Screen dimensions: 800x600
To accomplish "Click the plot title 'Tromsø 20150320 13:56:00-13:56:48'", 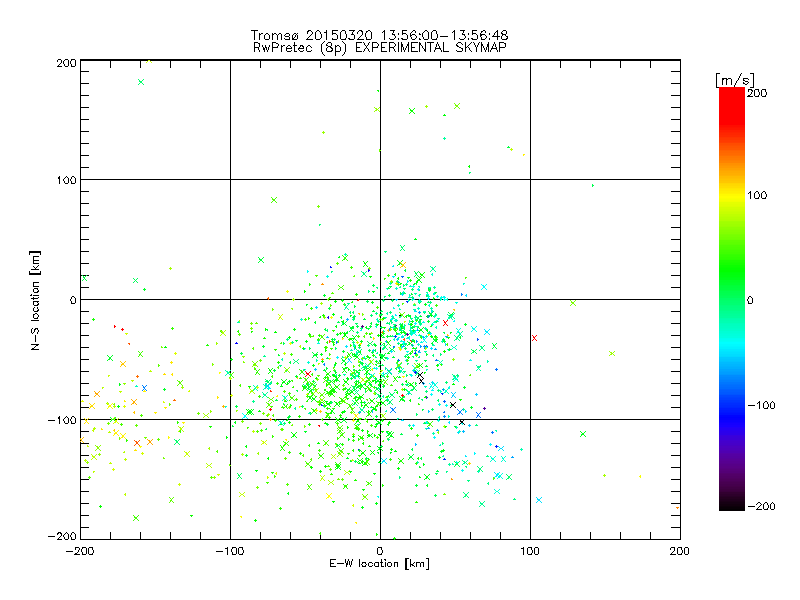I will coord(379,35).
